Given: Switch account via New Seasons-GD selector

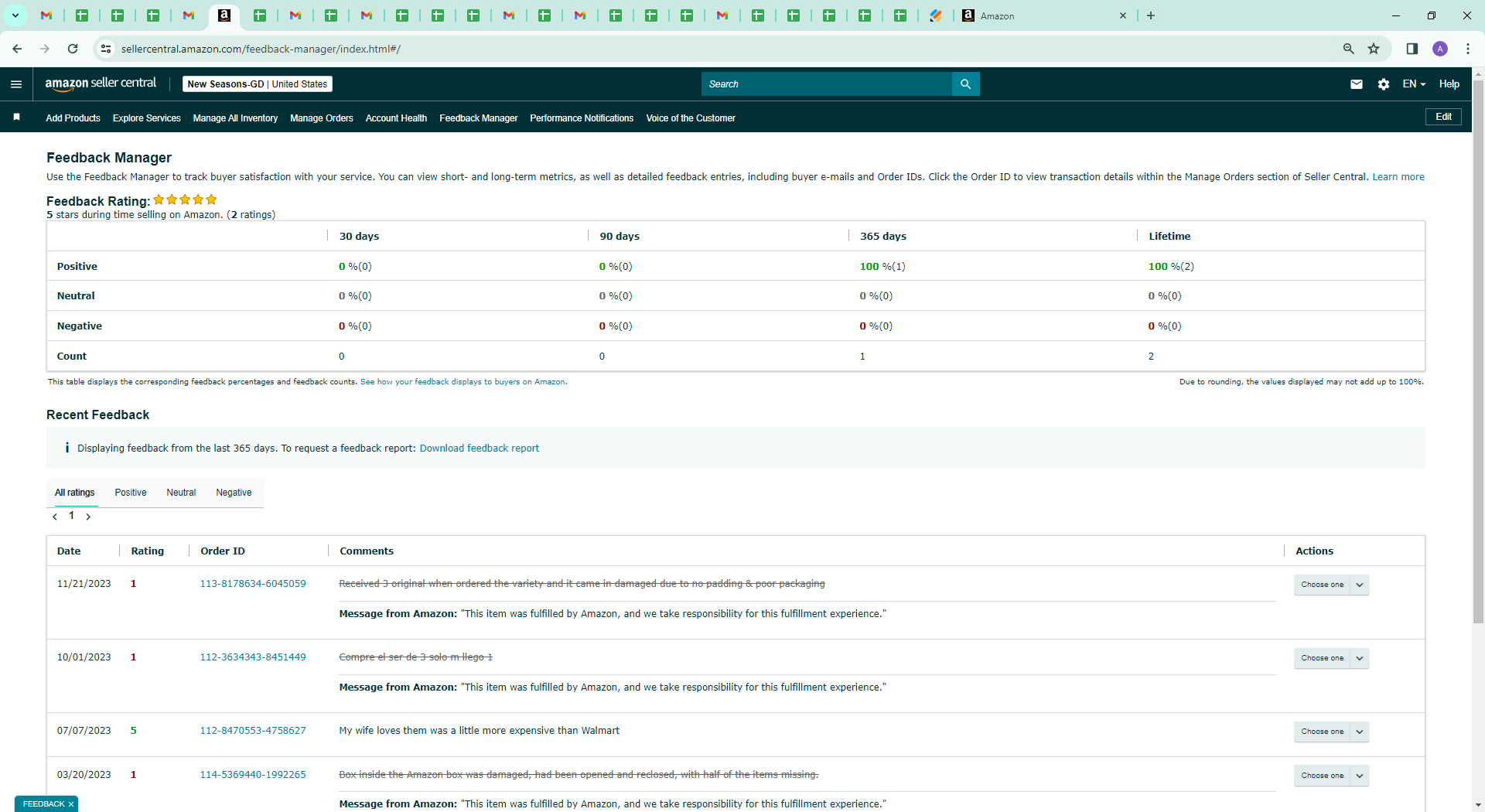Looking at the screenshot, I should (258, 84).
